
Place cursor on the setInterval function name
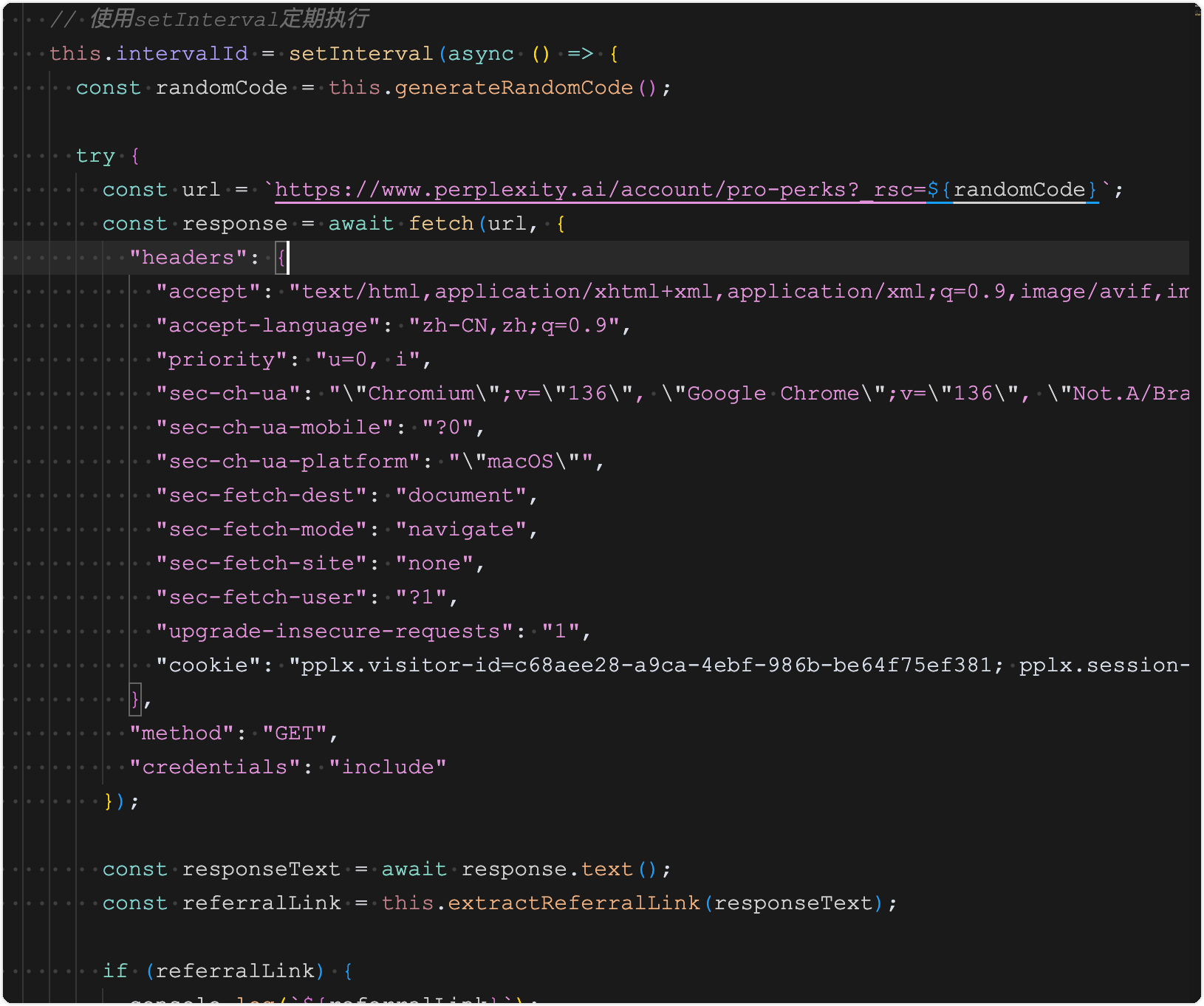point(360,54)
